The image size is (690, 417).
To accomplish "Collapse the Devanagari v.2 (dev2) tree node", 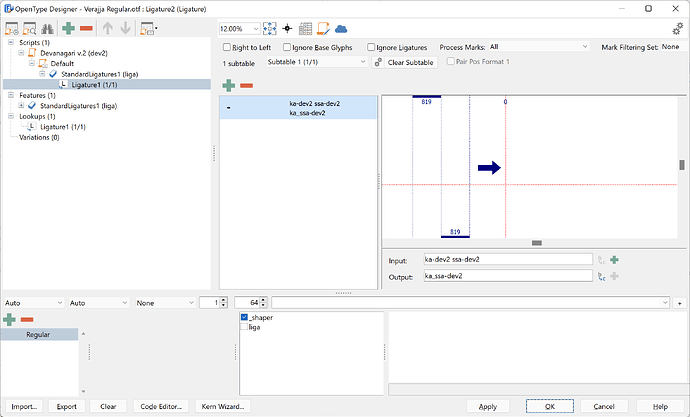I will coord(20,53).
